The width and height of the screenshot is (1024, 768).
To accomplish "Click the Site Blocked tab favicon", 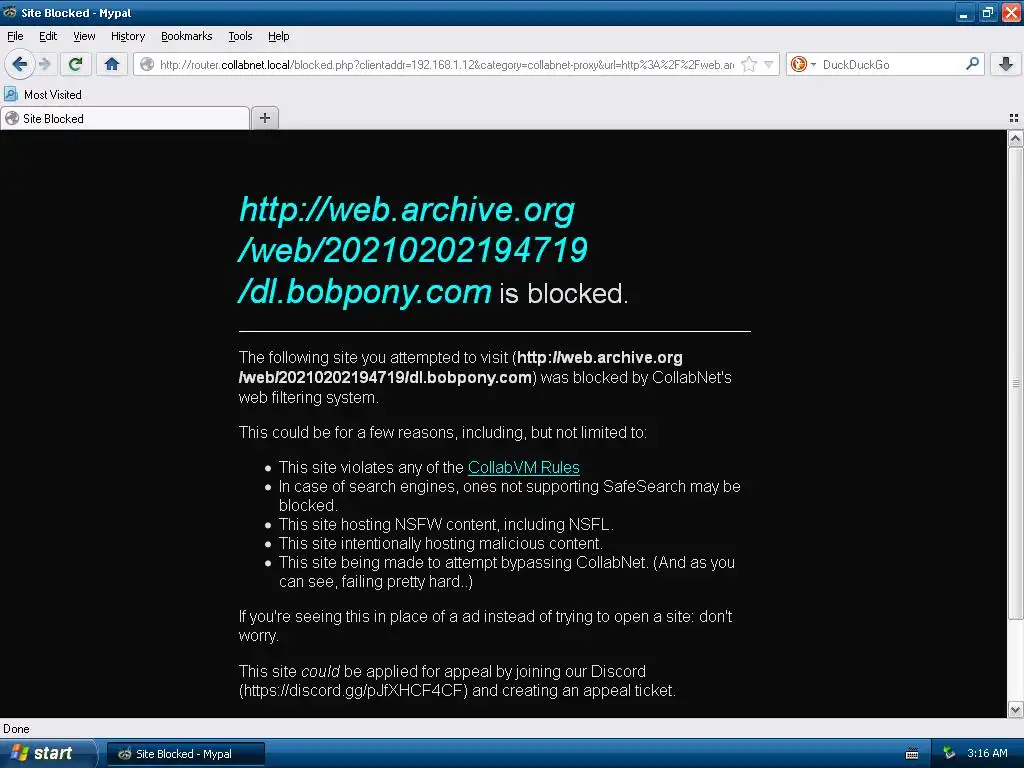I will 12,118.
